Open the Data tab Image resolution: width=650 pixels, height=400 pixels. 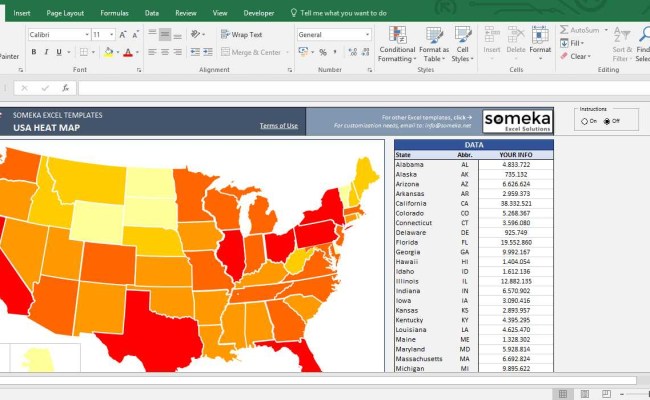point(152,13)
